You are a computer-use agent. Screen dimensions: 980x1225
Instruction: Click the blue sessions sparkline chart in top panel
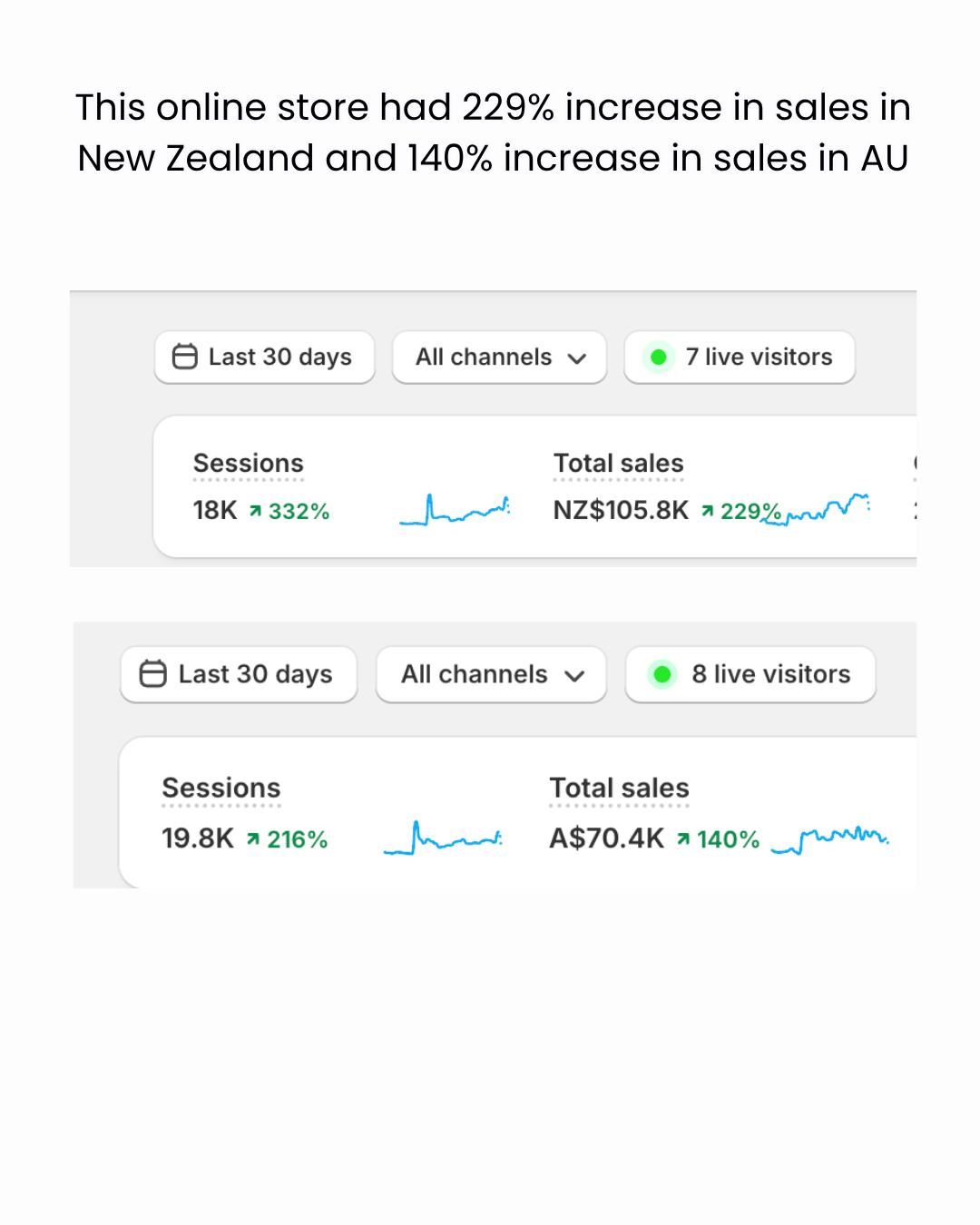click(454, 510)
